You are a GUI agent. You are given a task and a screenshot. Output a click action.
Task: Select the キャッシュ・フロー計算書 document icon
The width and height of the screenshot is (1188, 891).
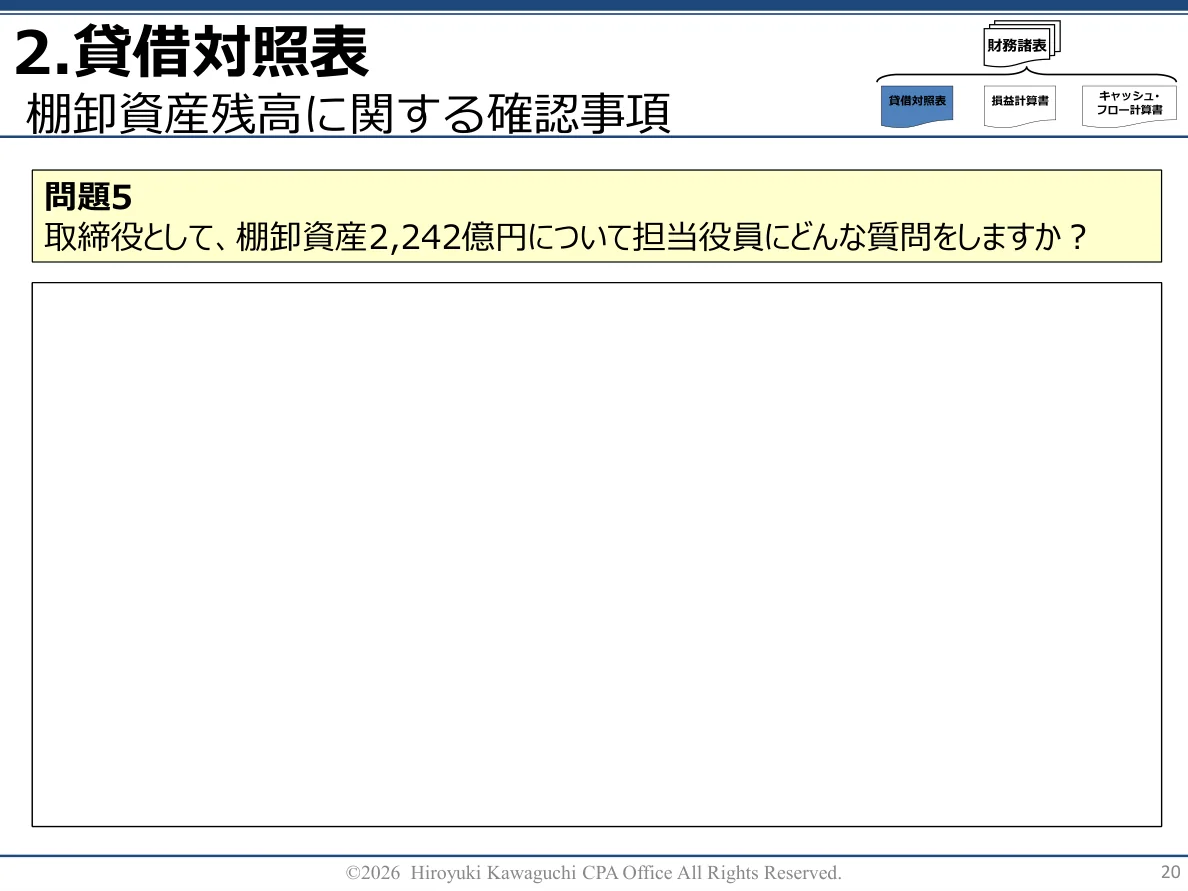click(1129, 105)
